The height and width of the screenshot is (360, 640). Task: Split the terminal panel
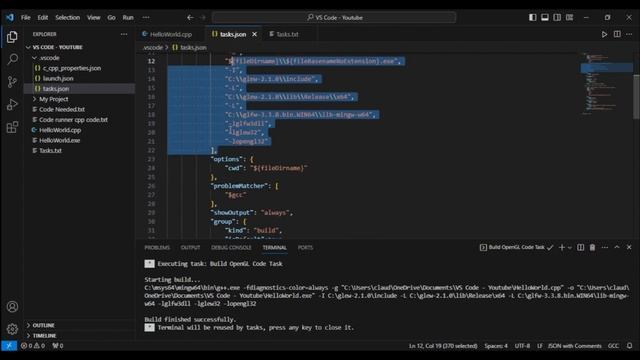[580, 247]
